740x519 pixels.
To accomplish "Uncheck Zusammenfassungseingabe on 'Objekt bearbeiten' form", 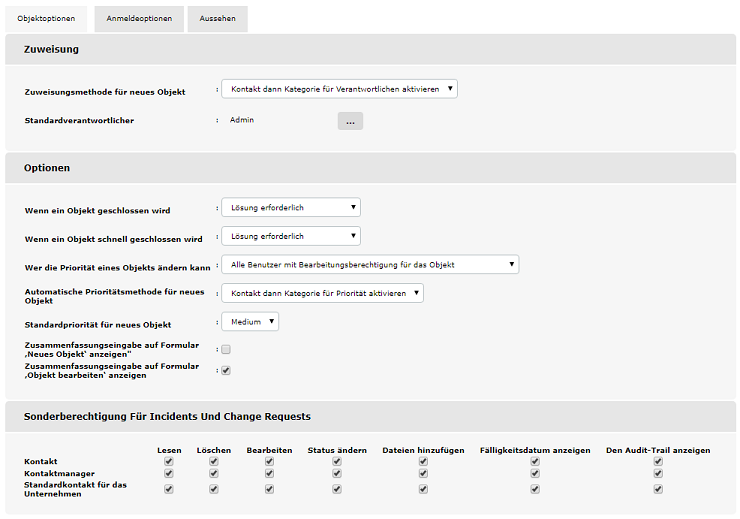I will pyautogui.click(x=226, y=370).
